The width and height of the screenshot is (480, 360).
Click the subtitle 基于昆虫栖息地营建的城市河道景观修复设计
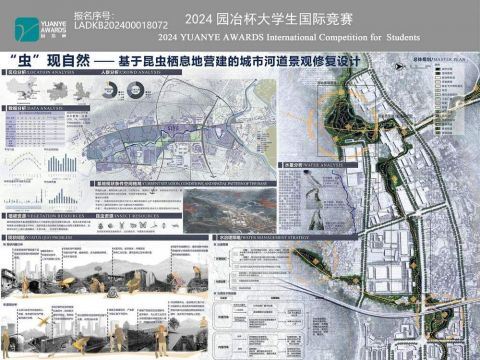point(239,61)
